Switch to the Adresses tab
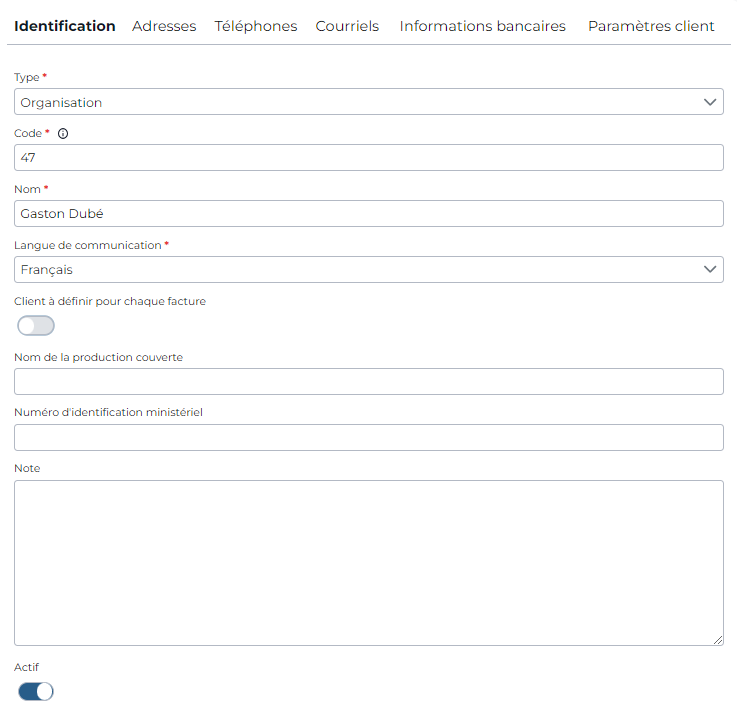The image size is (737, 714). [x=164, y=26]
